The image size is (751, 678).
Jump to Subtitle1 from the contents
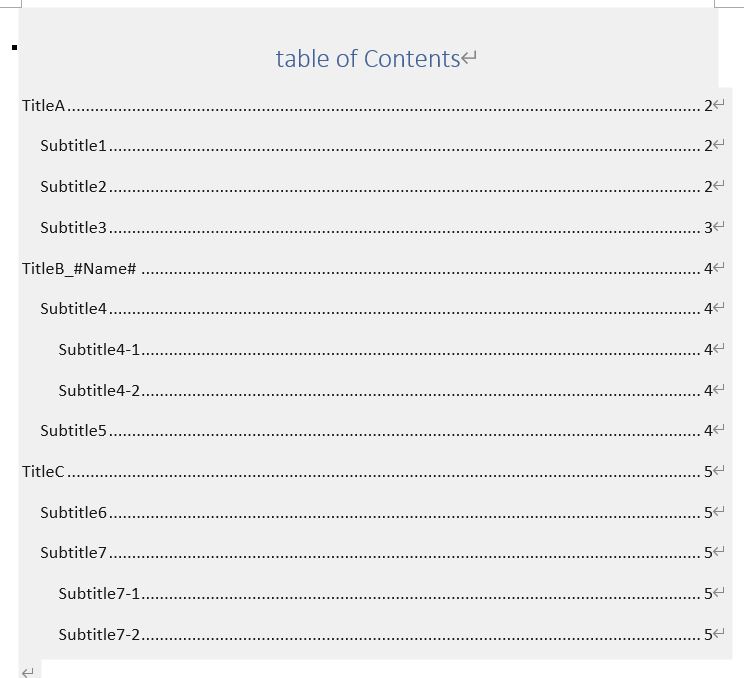click(73, 146)
